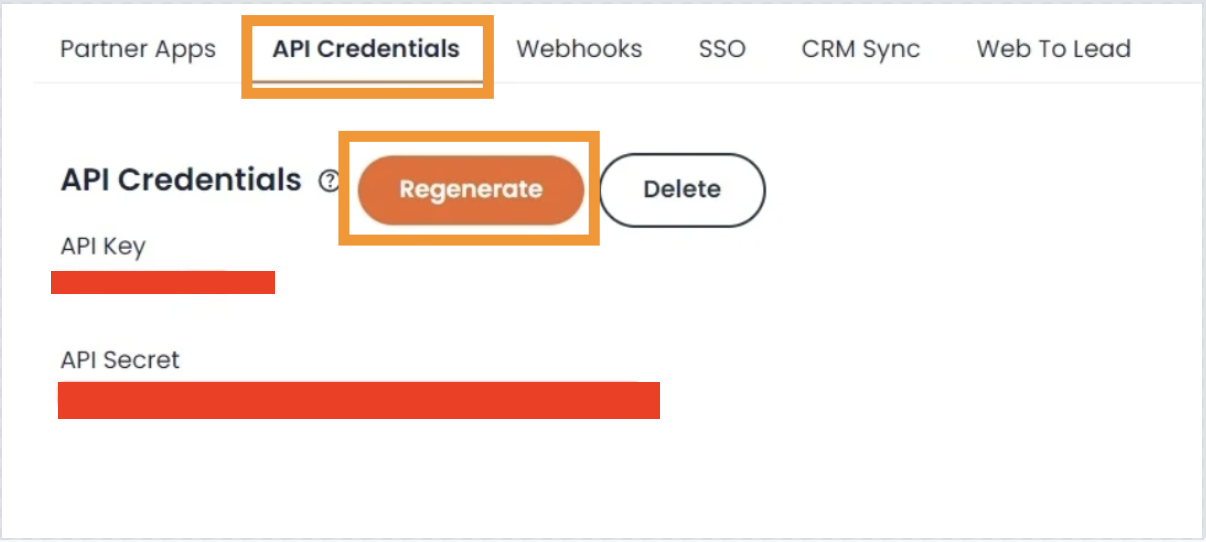Viewport: 1206px width, 542px height.
Task: Generate new API key and secret
Action: pos(471,189)
